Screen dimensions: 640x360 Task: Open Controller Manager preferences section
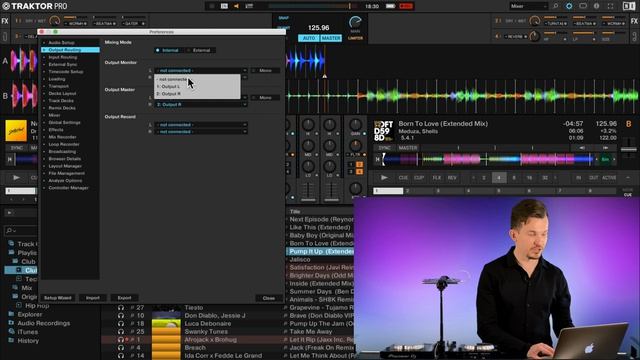68,188
